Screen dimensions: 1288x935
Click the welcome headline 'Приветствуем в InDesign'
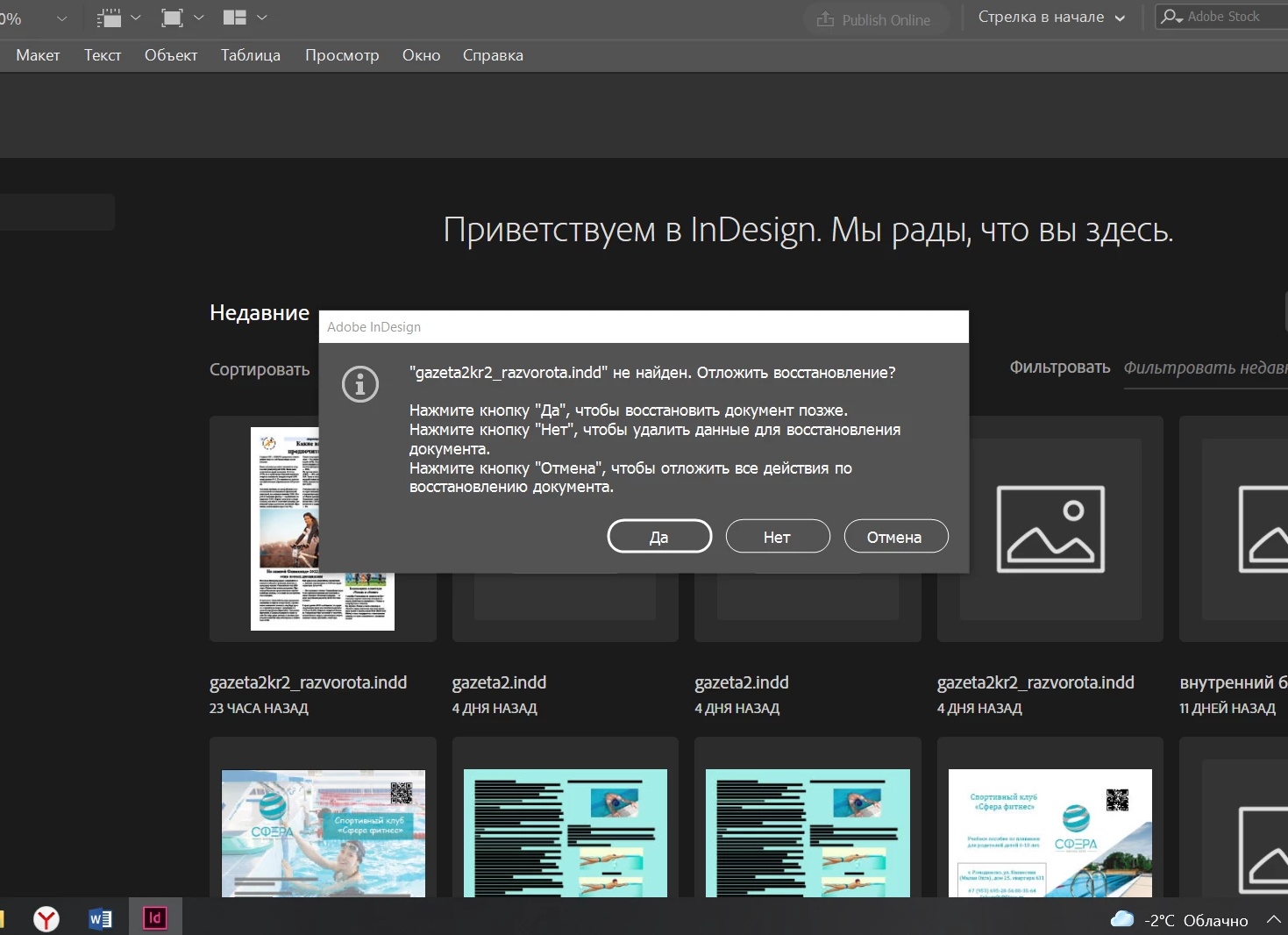808,230
